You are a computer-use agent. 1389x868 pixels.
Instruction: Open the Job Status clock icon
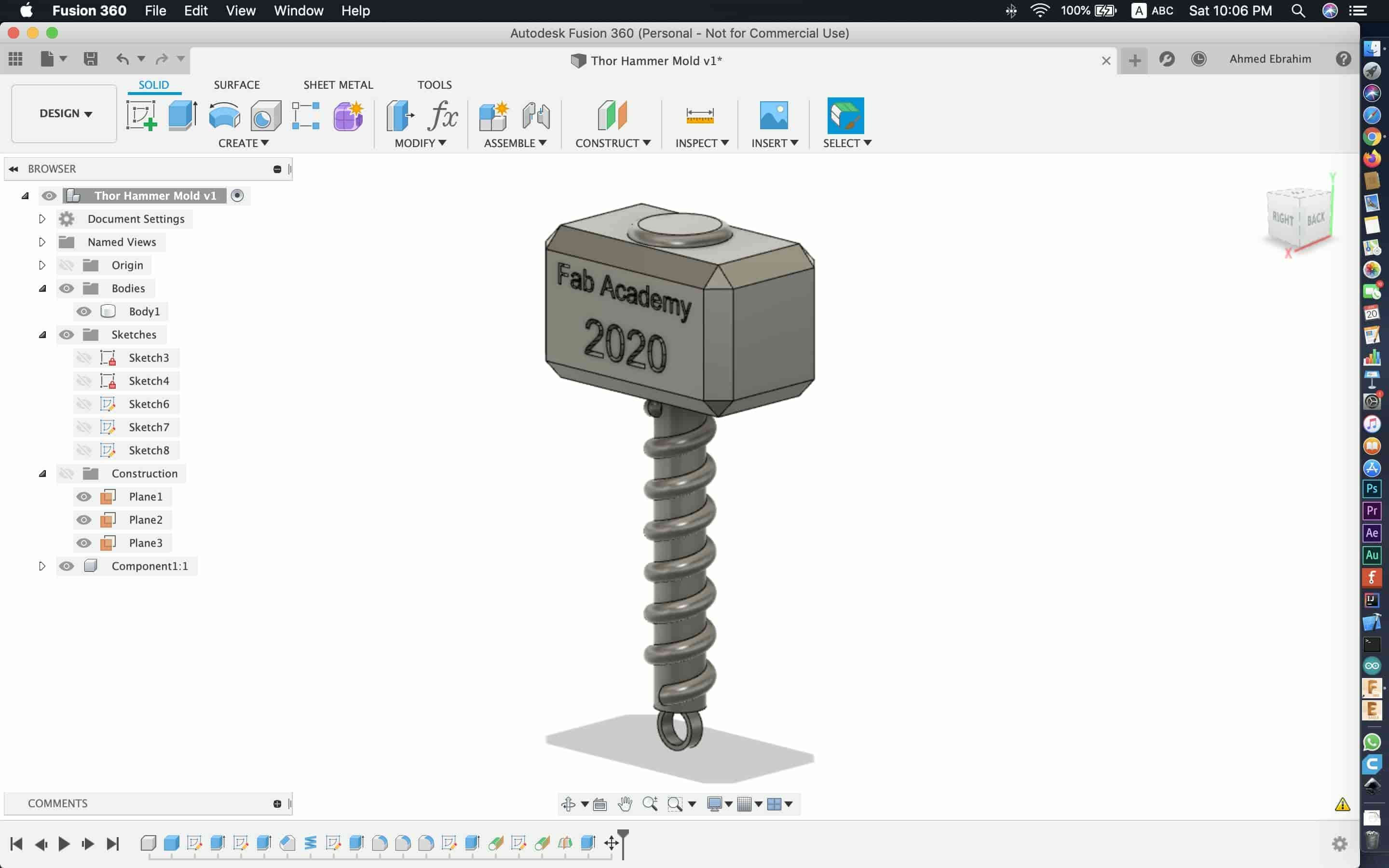1198,59
